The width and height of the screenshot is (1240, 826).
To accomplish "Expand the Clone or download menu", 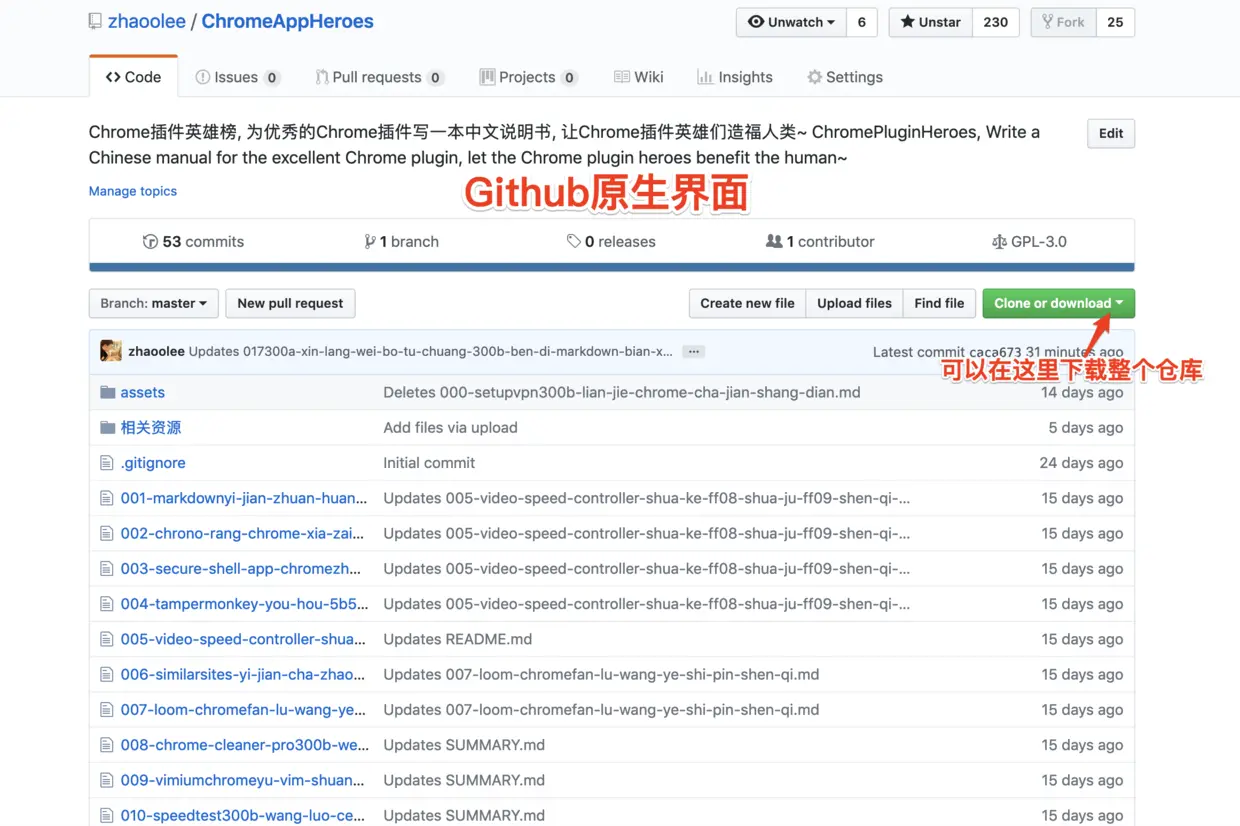I will [x=1058, y=303].
